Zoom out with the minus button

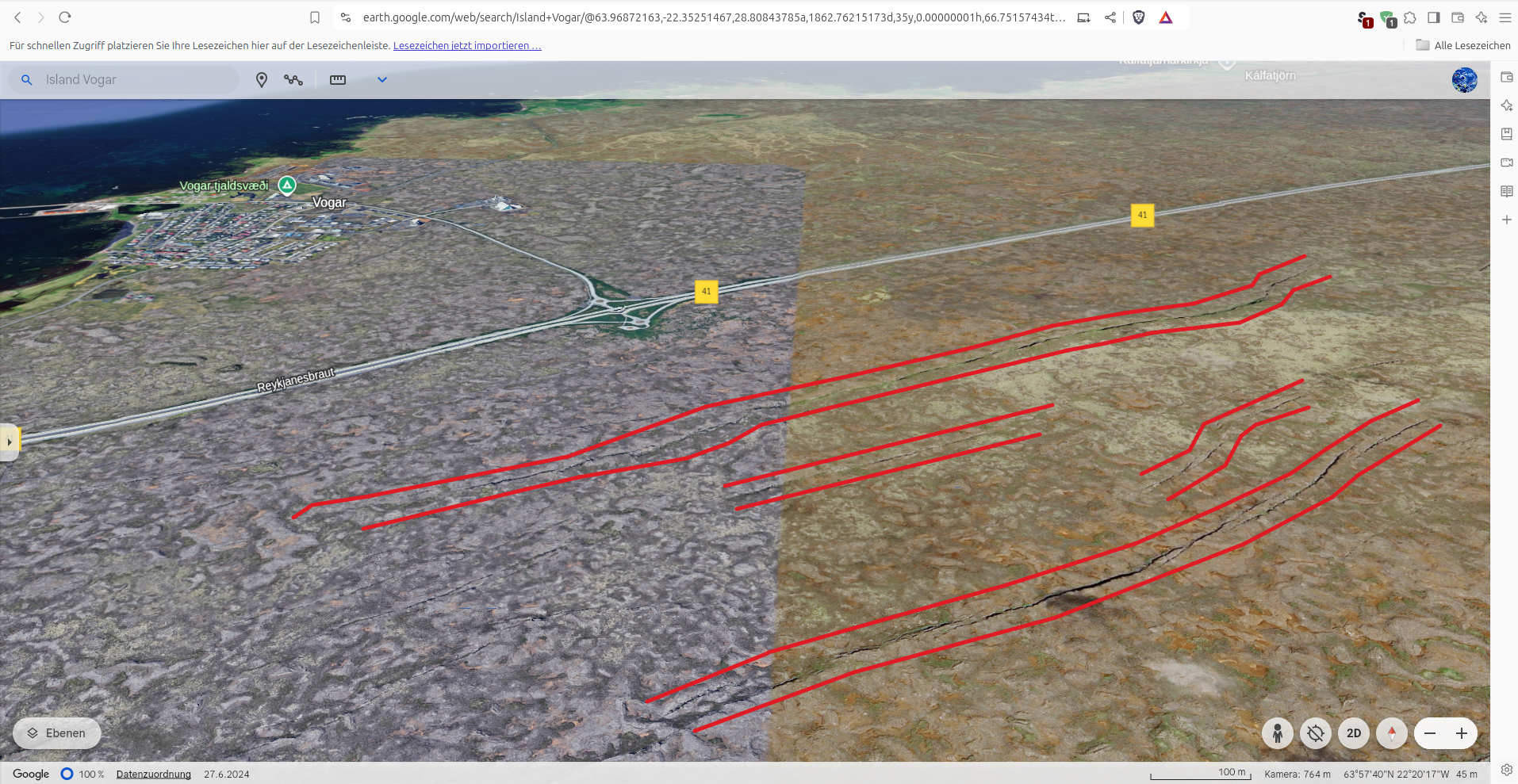coord(1430,733)
